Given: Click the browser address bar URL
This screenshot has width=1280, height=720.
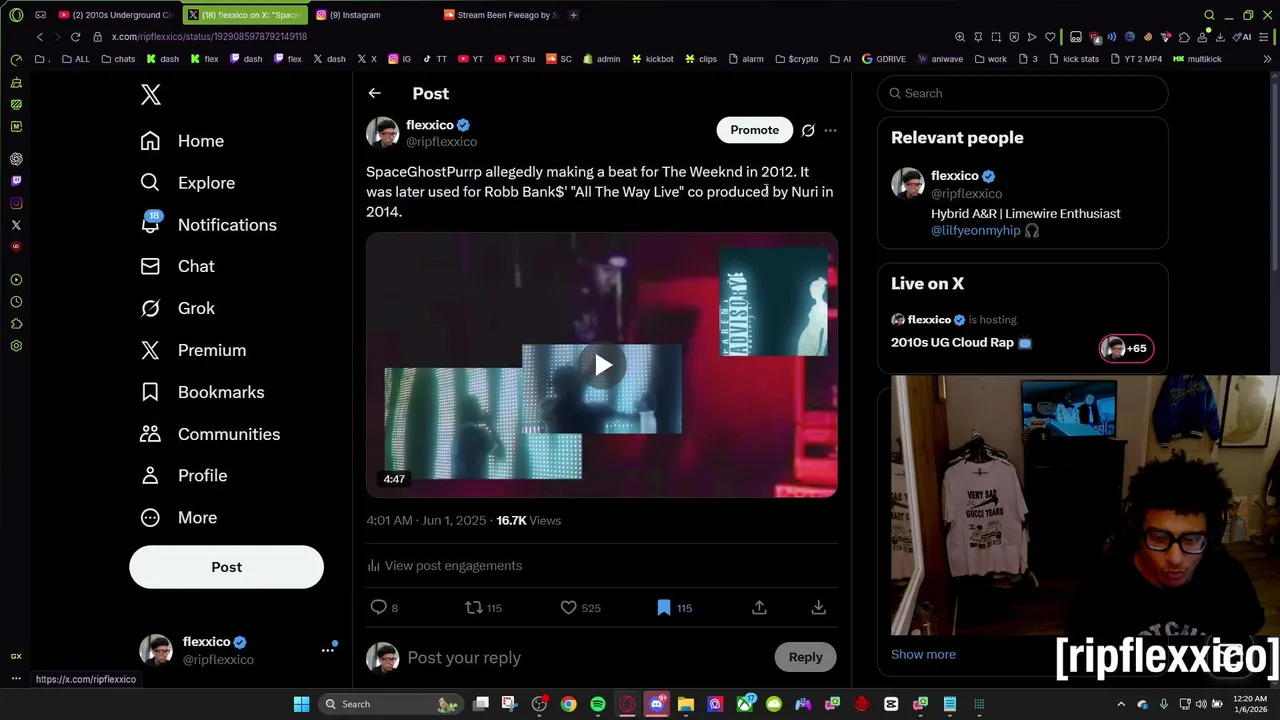Looking at the screenshot, I should coord(209,37).
